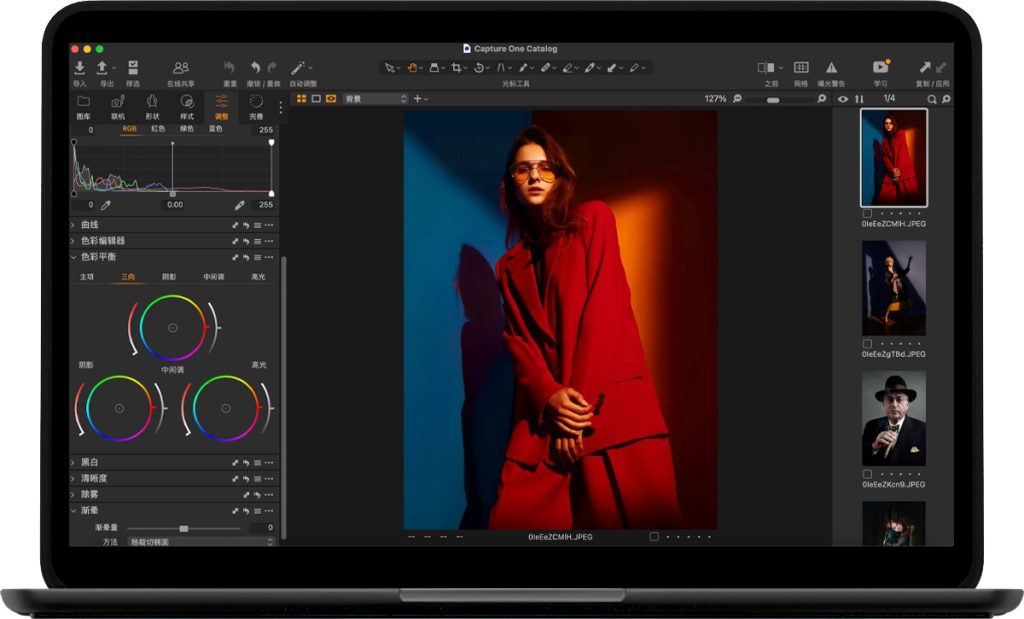
Task: Open the 背景 layer dropdown
Action: pyautogui.click(x=375, y=99)
